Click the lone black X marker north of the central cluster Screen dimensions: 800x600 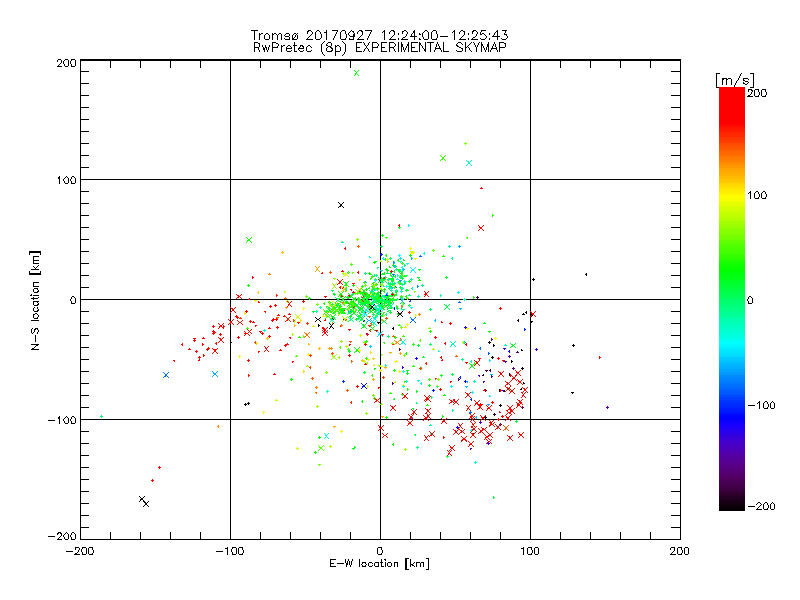coord(341,205)
